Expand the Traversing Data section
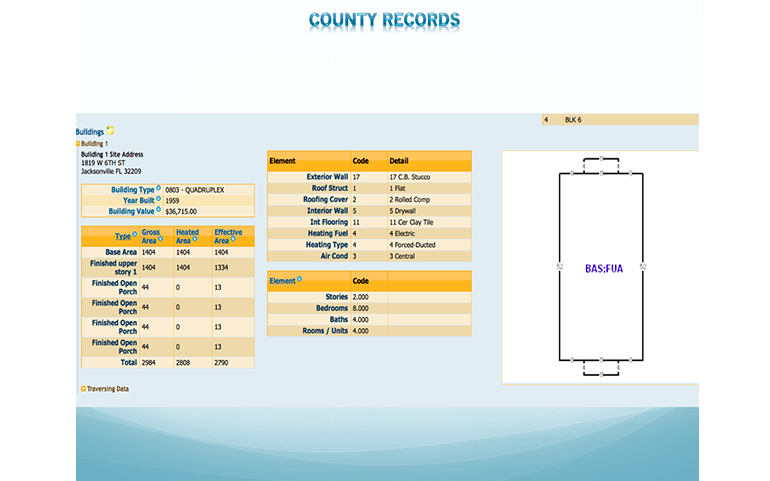 click(83, 388)
